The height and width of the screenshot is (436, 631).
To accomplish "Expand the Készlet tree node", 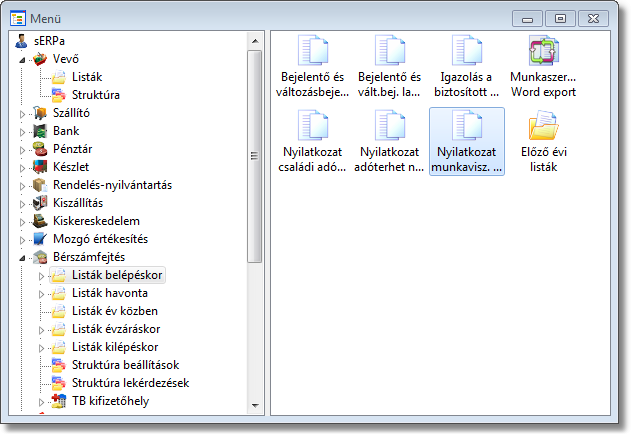I will (23, 168).
